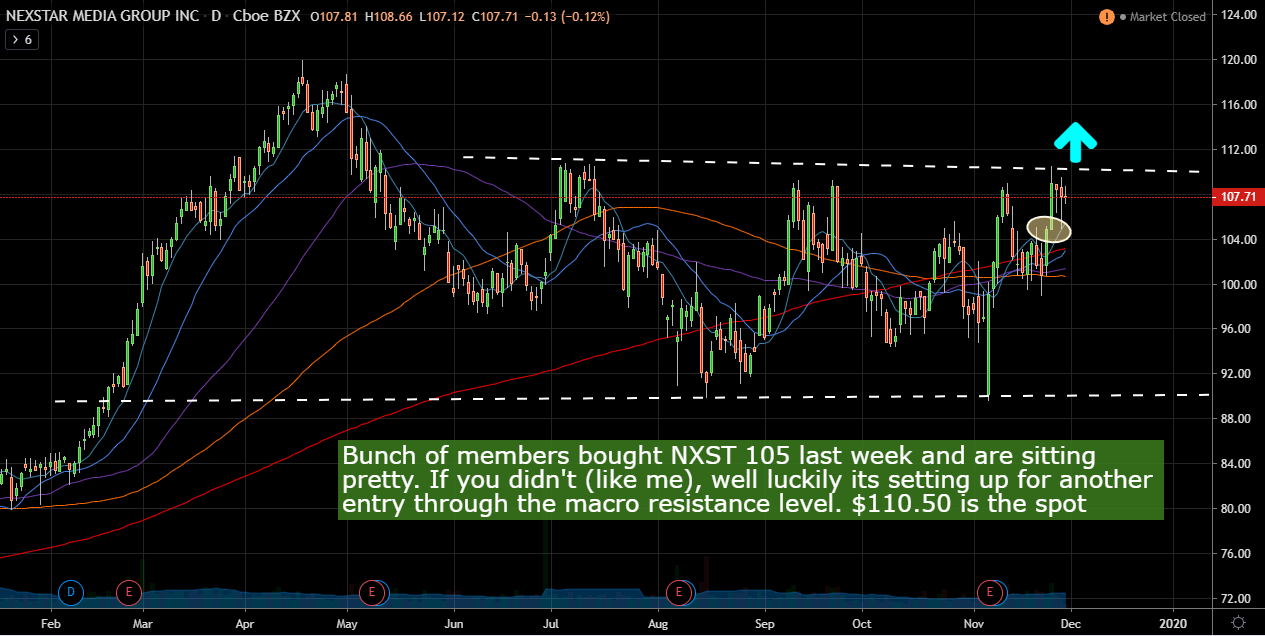1265x636 pixels.
Task: Click the Nov label on time axis
Action: coord(975,622)
